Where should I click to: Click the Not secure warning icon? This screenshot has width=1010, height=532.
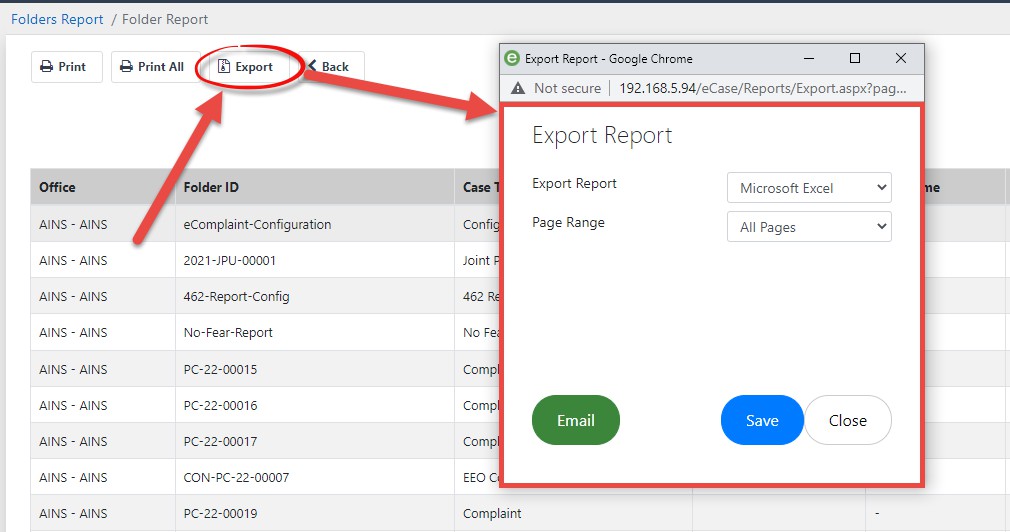[x=518, y=88]
